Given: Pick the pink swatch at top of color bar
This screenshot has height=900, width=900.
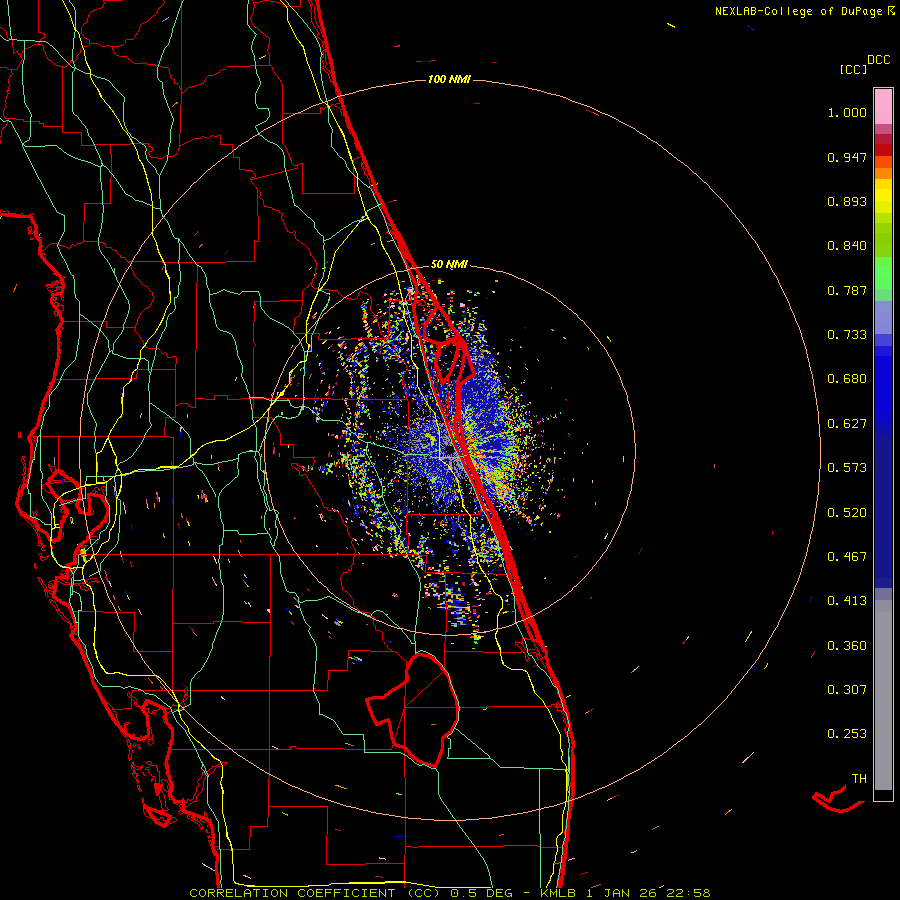Looking at the screenshot, I should pos(883,106).
